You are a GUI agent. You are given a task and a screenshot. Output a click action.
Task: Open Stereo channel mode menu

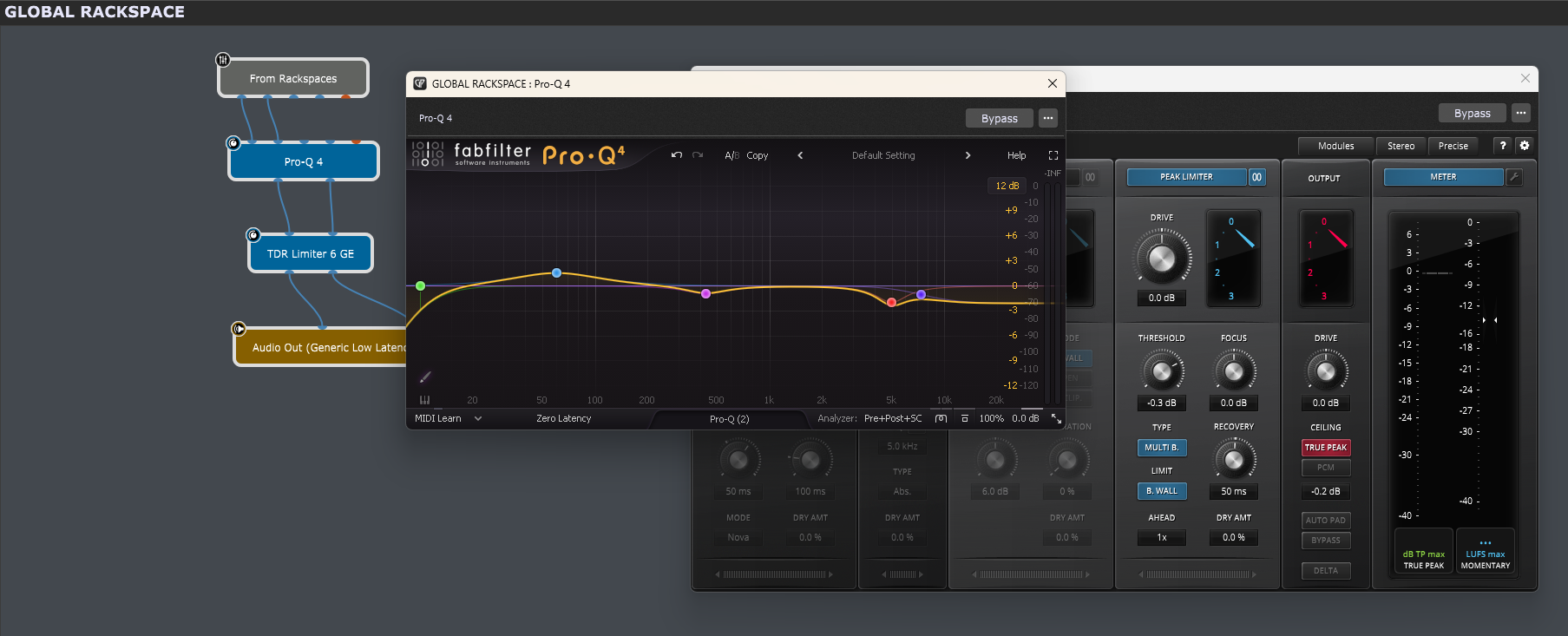pos(1401,146)
